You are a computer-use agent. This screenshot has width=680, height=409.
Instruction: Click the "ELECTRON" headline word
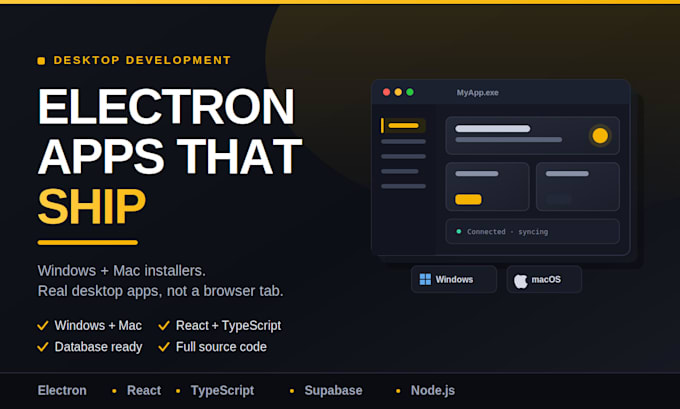point(166,106)
